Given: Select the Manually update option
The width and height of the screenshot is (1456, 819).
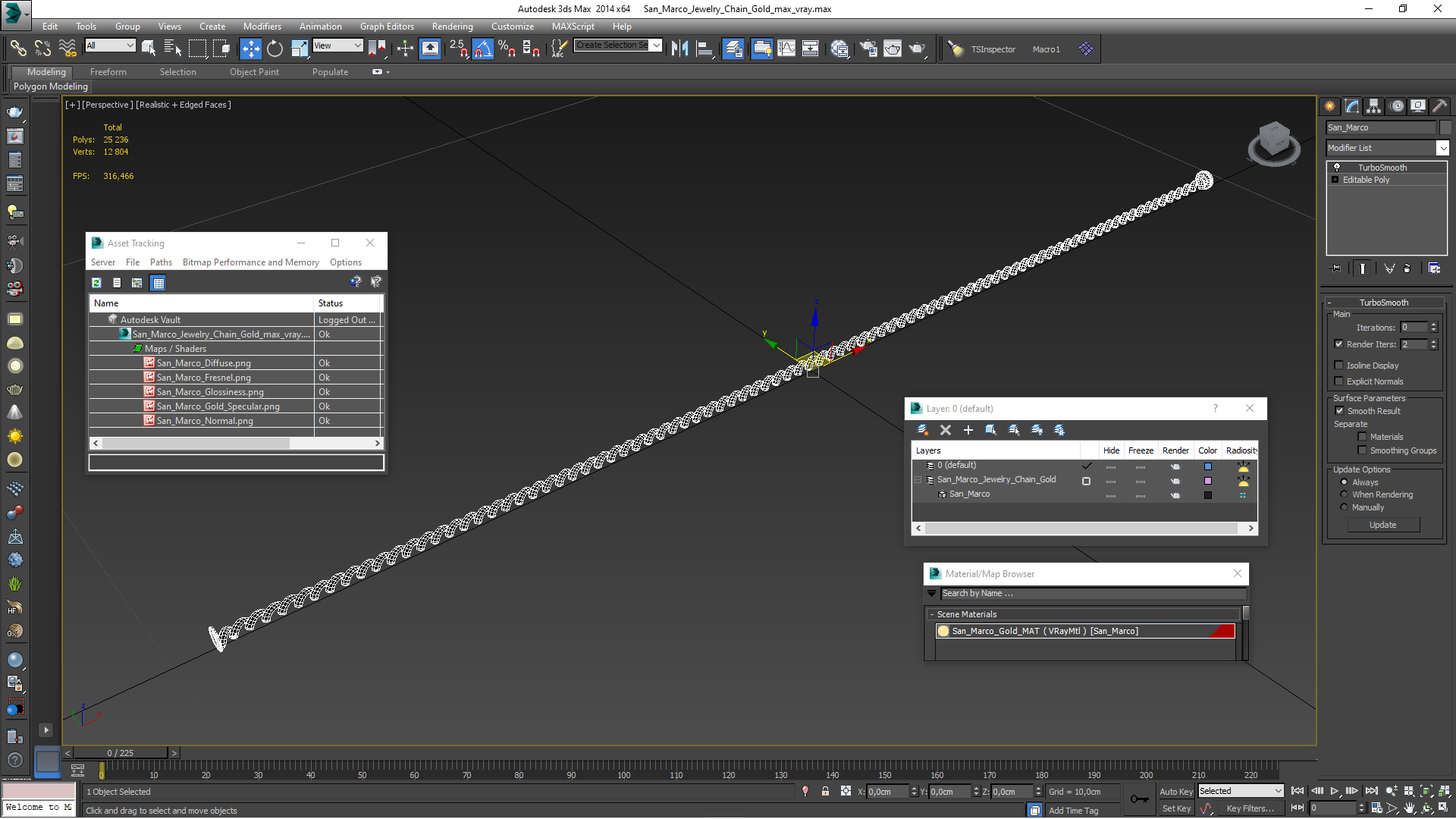Looking at the screenshot, I should click(1345, 507).
